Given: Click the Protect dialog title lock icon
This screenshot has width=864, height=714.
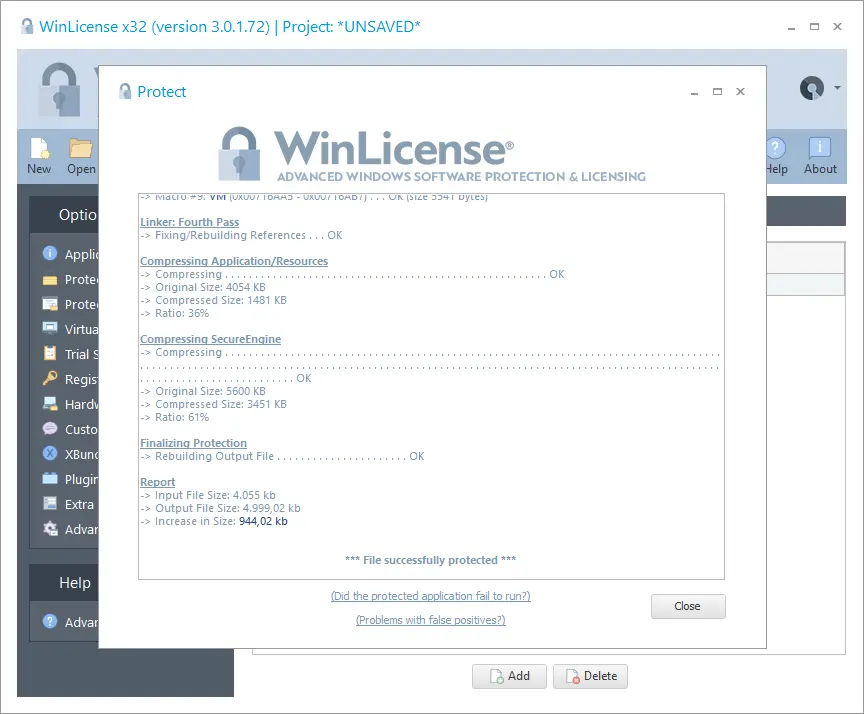Looking at the screenshot, I should (x=125, y=91).
